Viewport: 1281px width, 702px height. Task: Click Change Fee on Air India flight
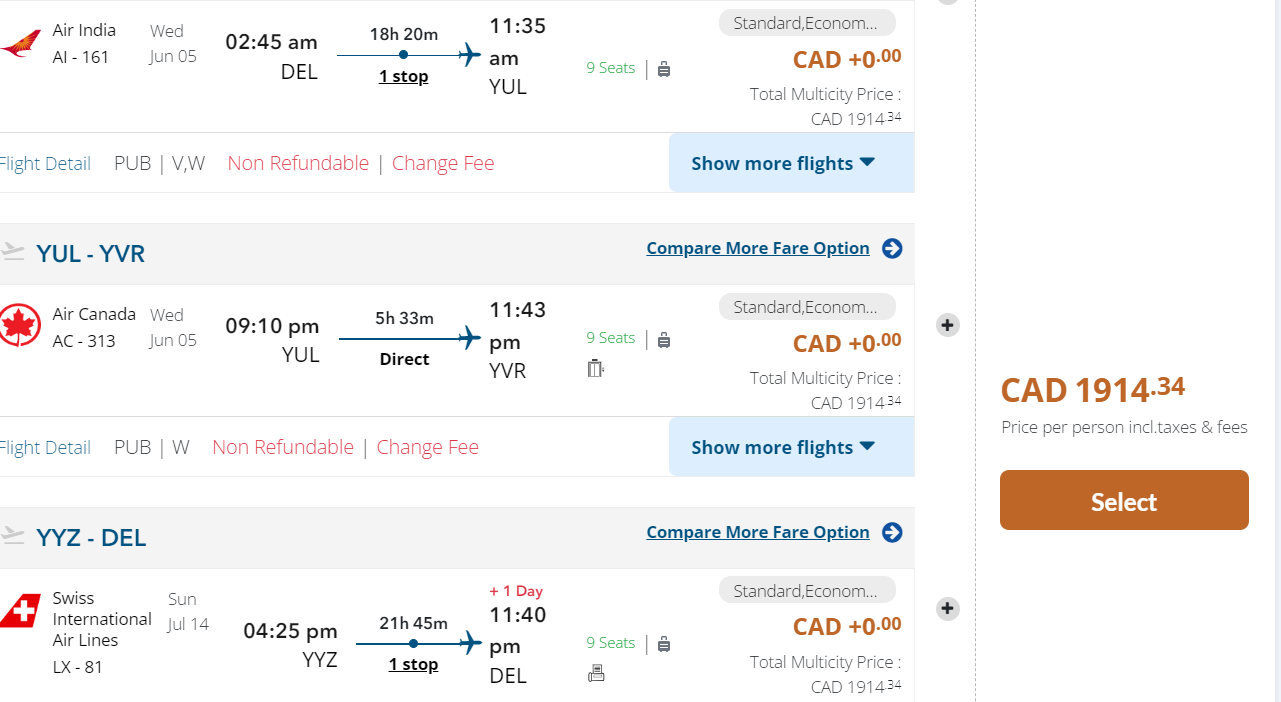pyautogui.click(x=443, y=163)
